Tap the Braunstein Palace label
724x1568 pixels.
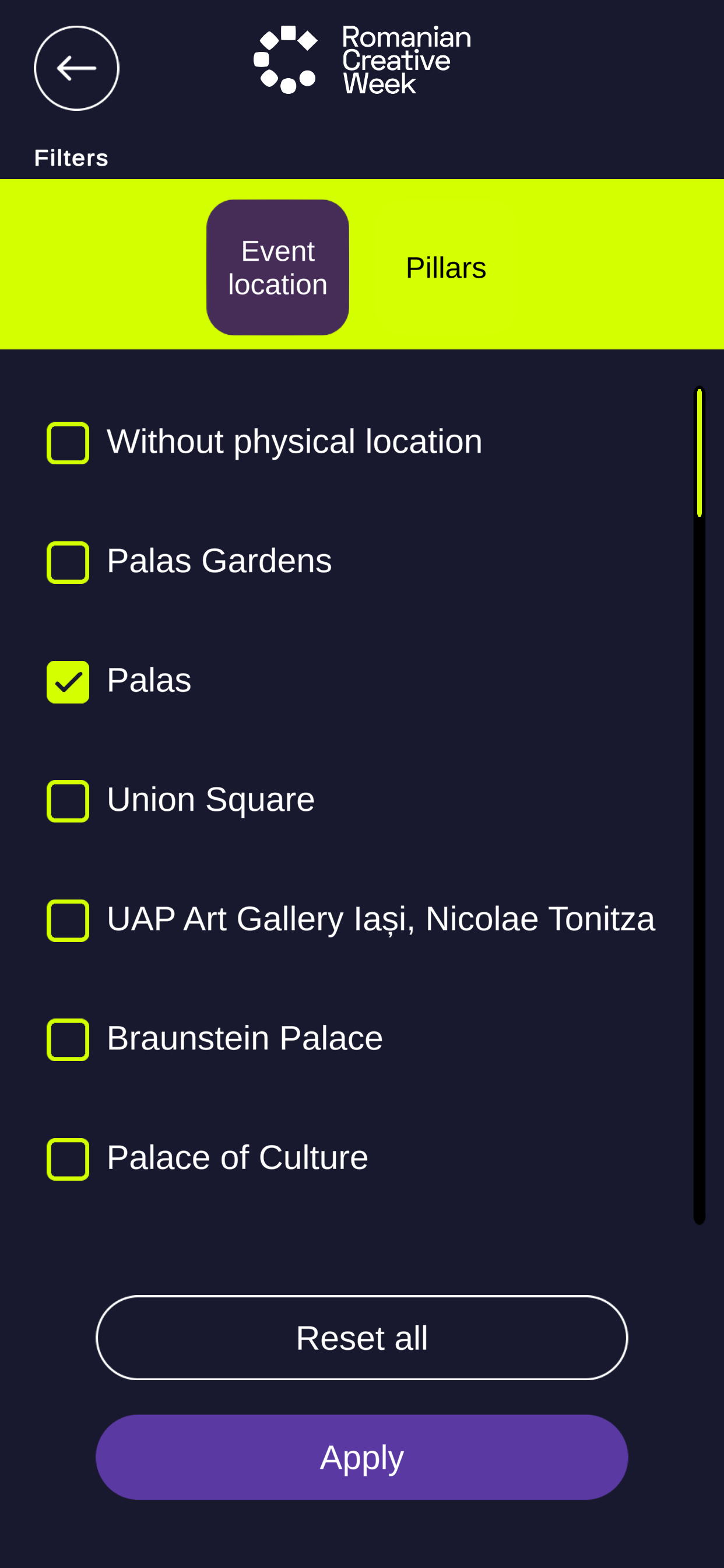coord(245,1038)
